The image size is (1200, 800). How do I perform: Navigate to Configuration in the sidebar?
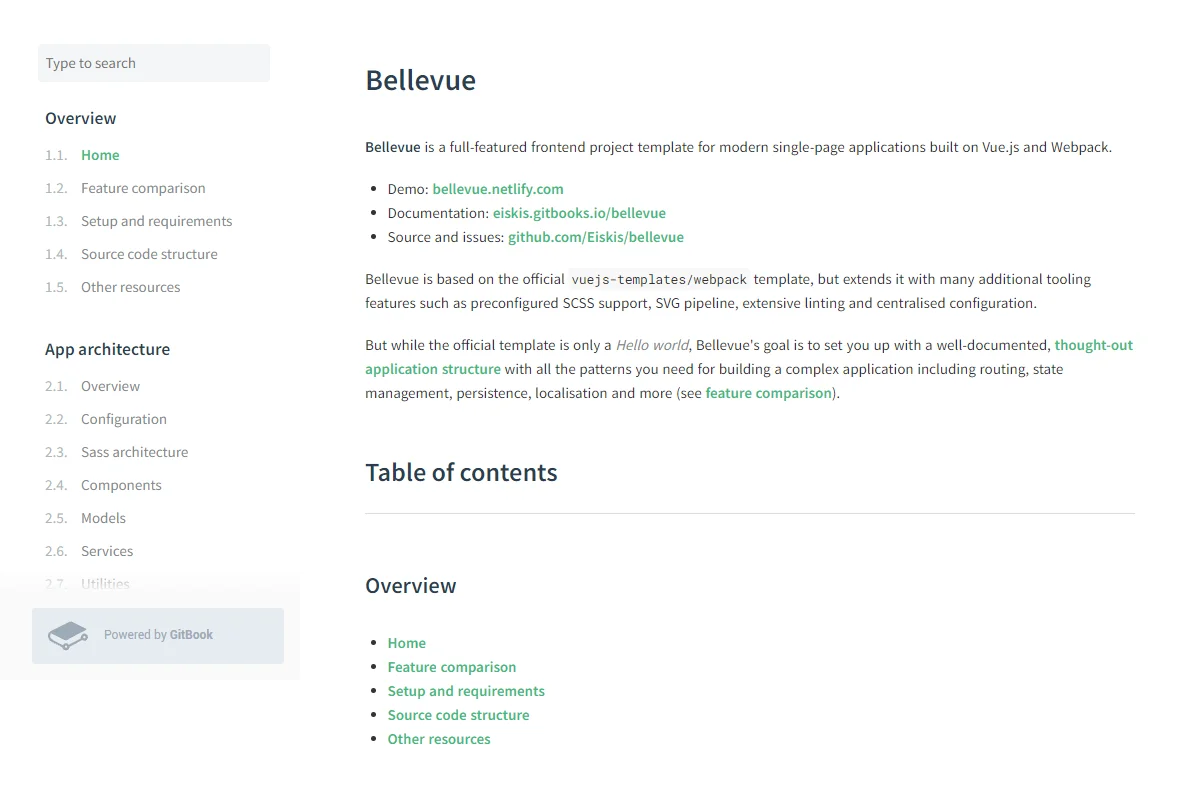tap(124, 419)
